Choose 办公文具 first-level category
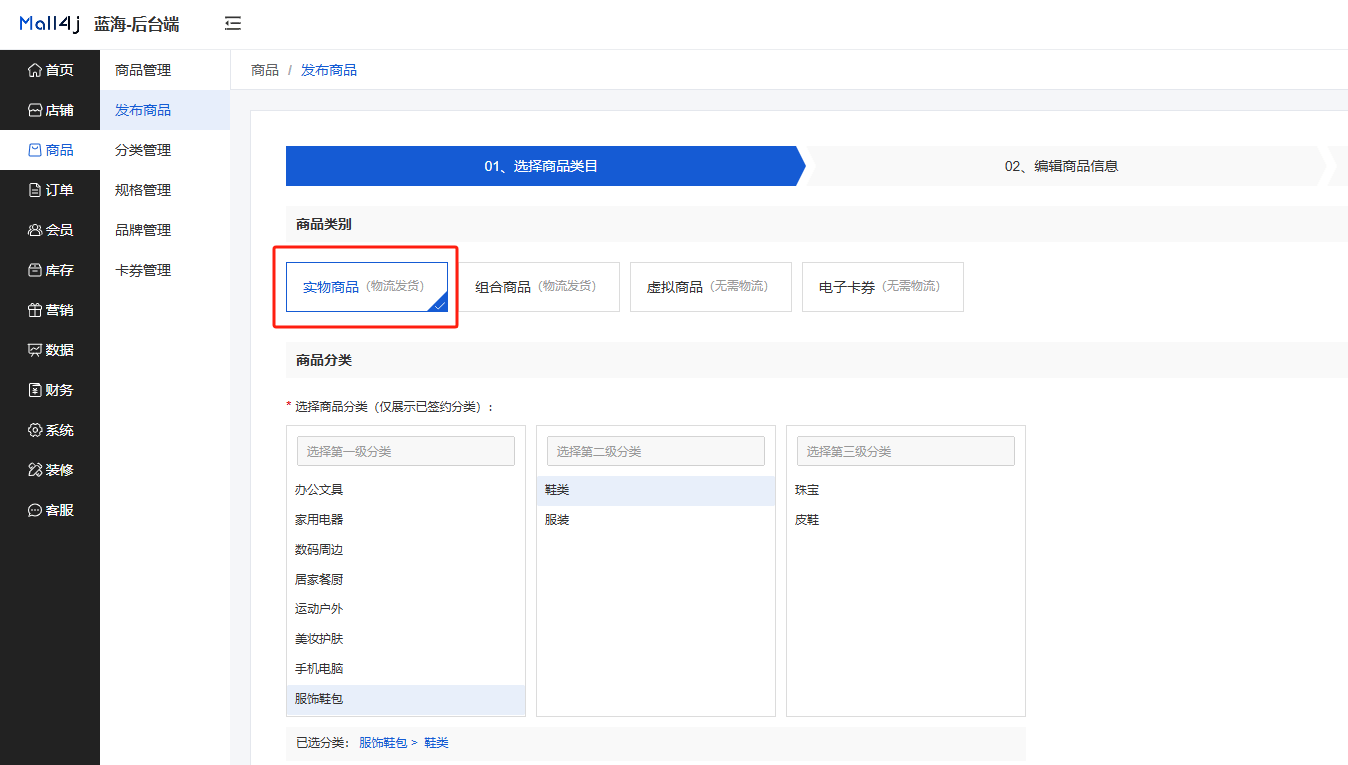Screen dimensions: 1348x765 click(406, 490)
